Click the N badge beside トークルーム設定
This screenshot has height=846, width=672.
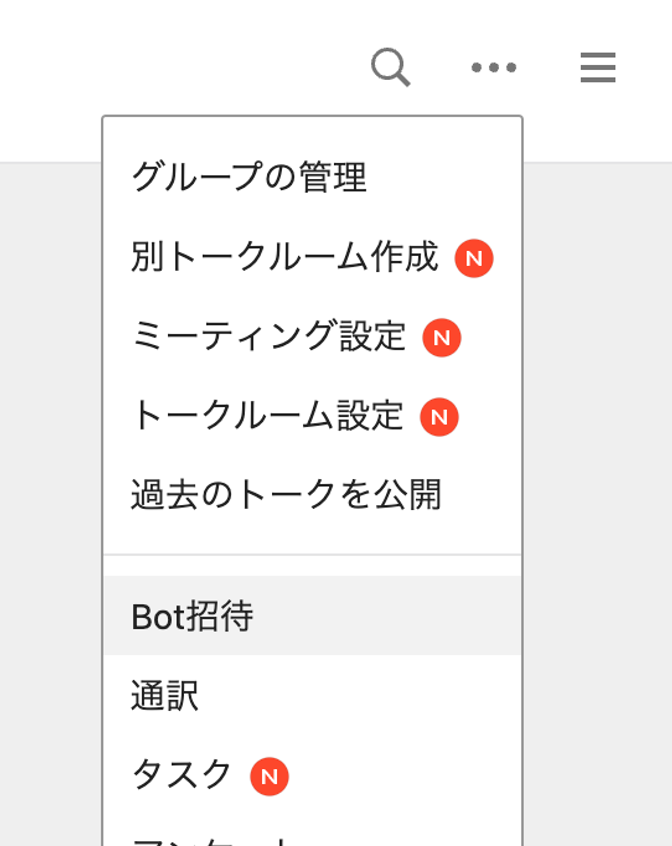[x=439, y=417]
